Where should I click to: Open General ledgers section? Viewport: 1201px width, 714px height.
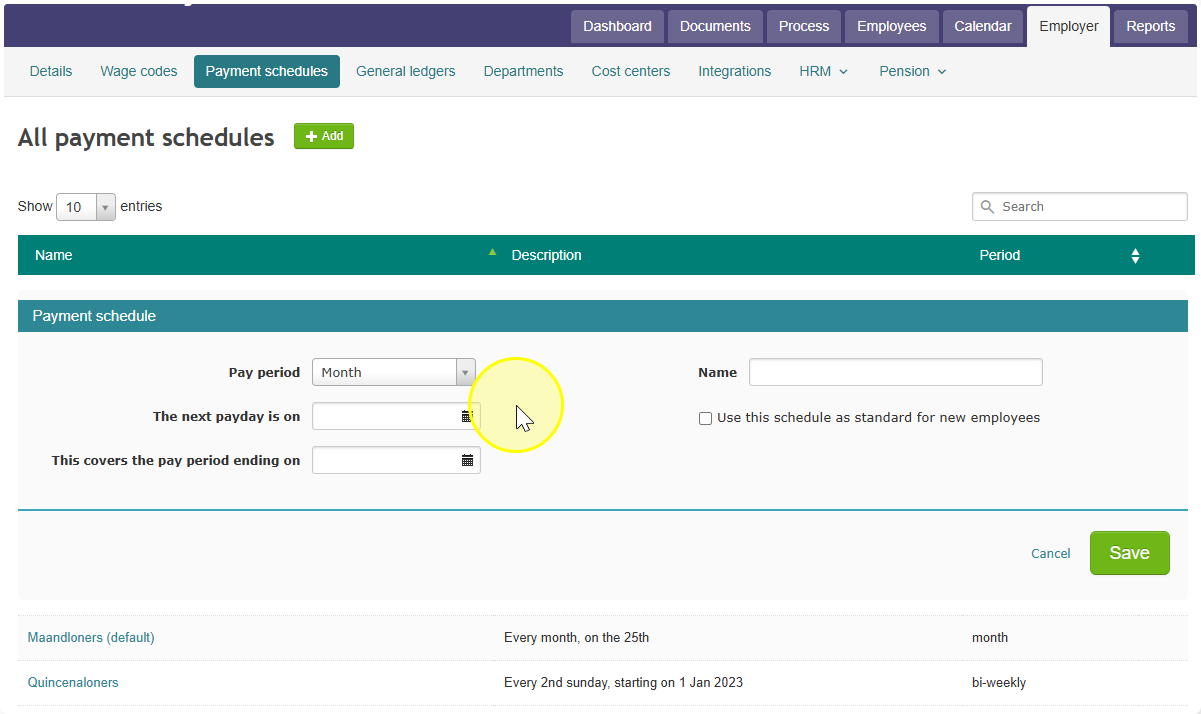click(x=406, y=71)
